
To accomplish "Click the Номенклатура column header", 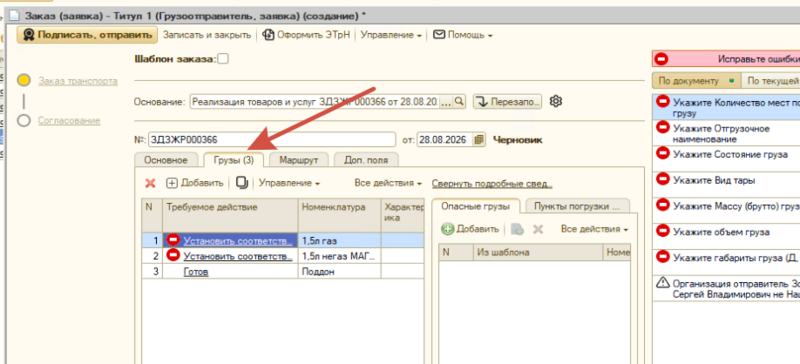I will coord(339,215).
